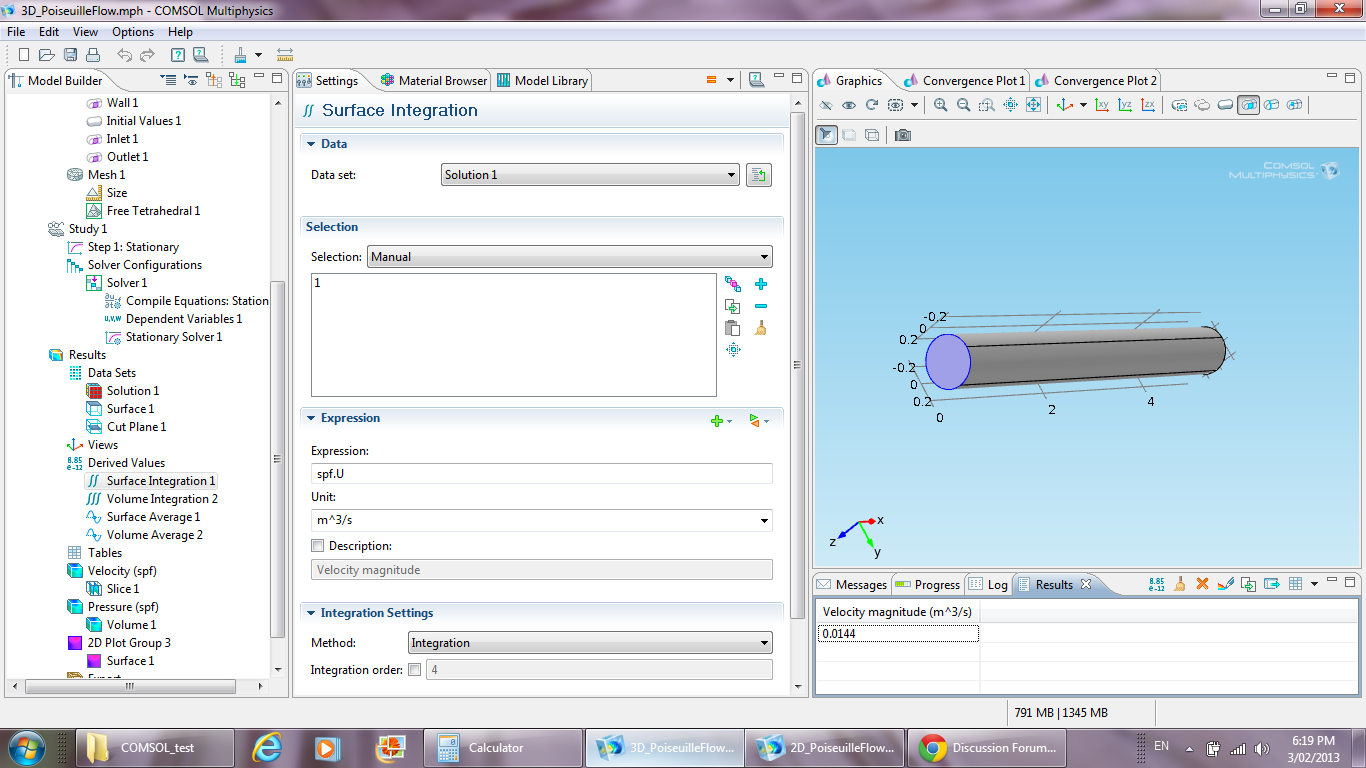Click the camera Image Snapshot icon
The width and height of the screenshot is (1366, 768).
pos(903,135)
